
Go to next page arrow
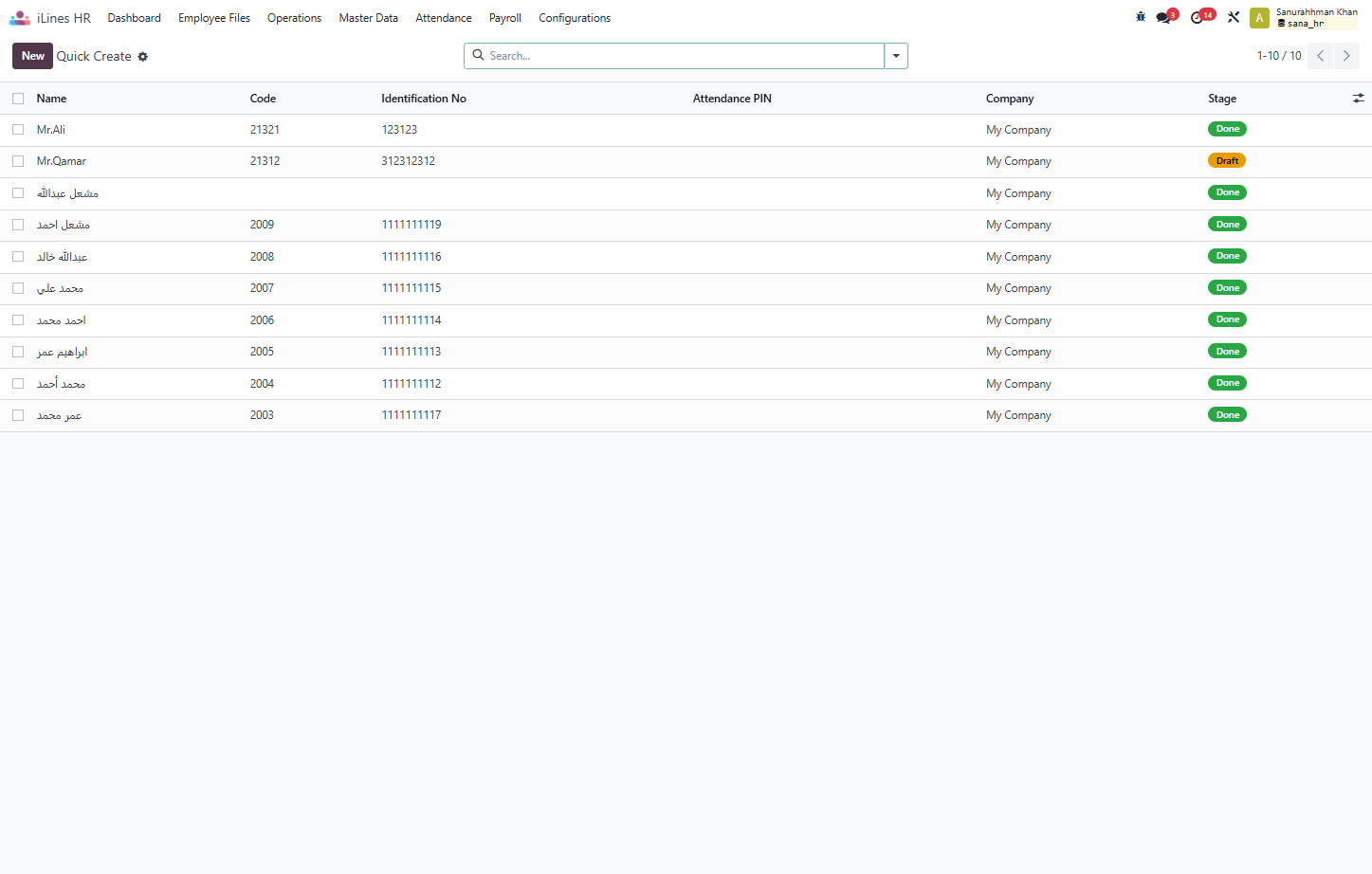[1346, 56]
